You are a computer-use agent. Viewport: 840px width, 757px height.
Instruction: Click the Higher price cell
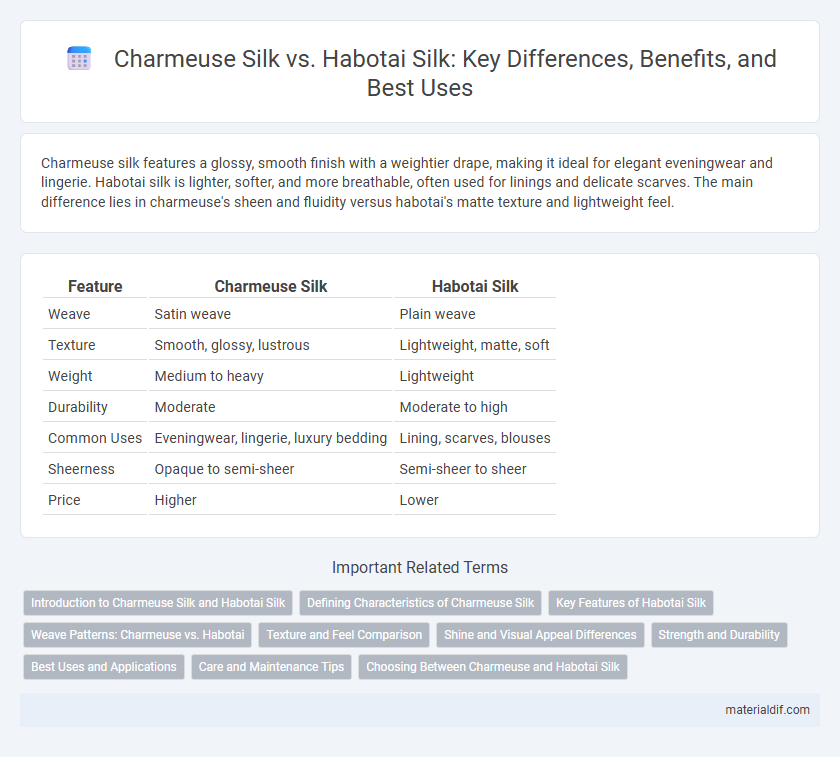coord(271,500)
